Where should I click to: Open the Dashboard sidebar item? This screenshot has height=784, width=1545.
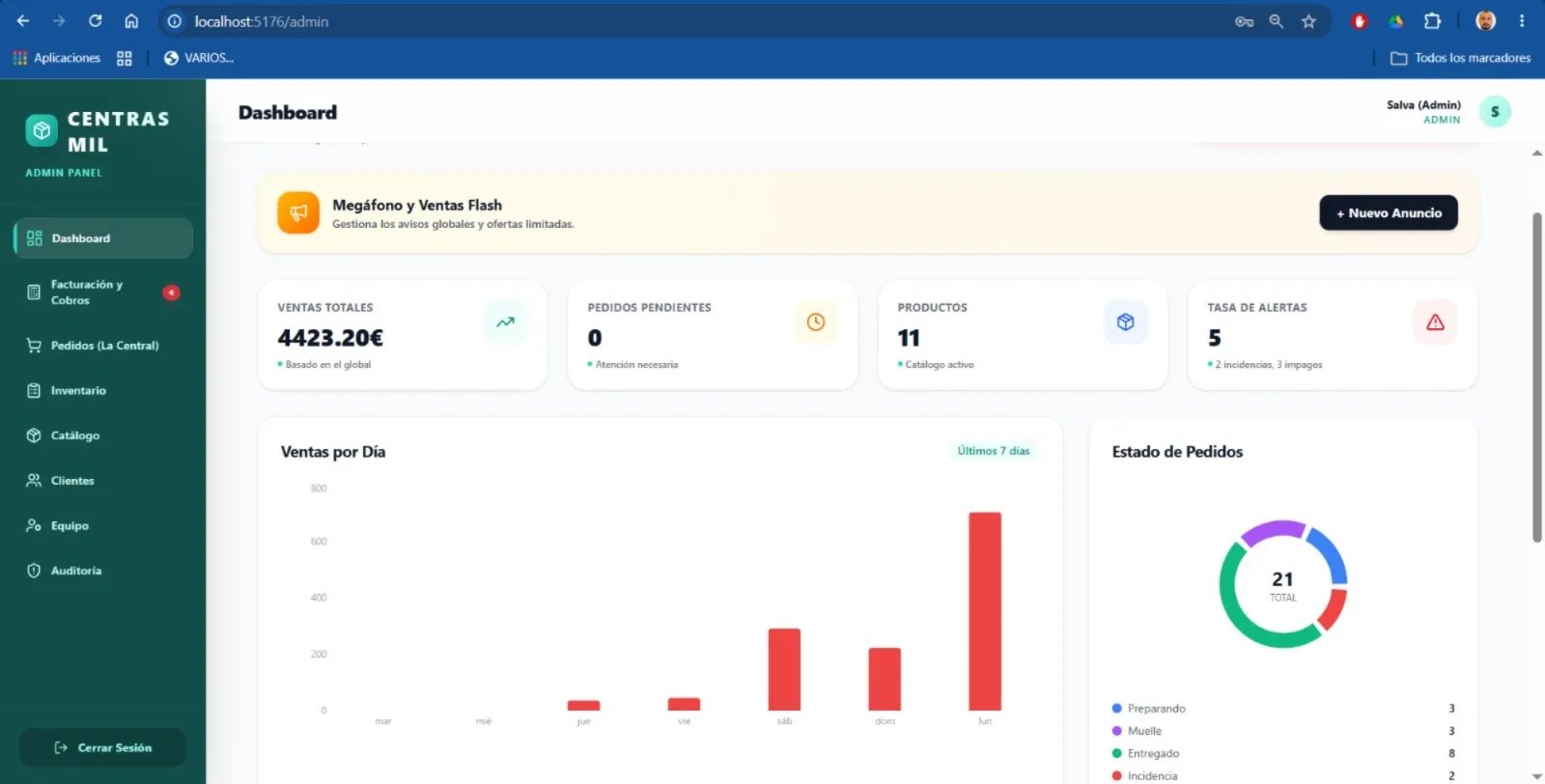click(103, 238)
